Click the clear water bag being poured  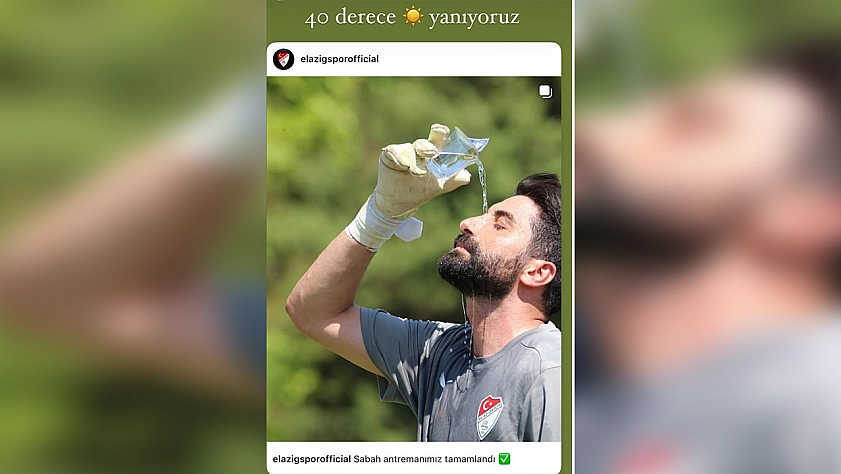[x=456, y=153]
